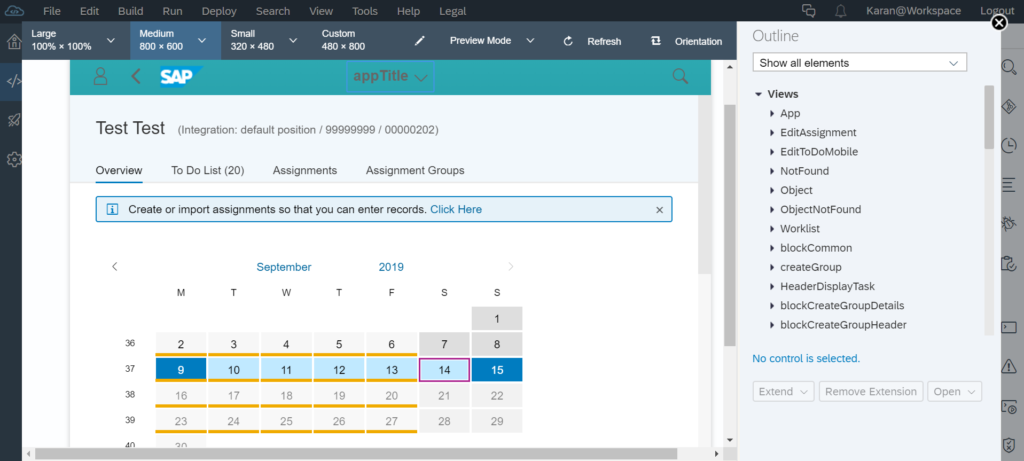1024x461 pixels.
Task: Select the ObjectNotFound tree item
Action: 820,210
